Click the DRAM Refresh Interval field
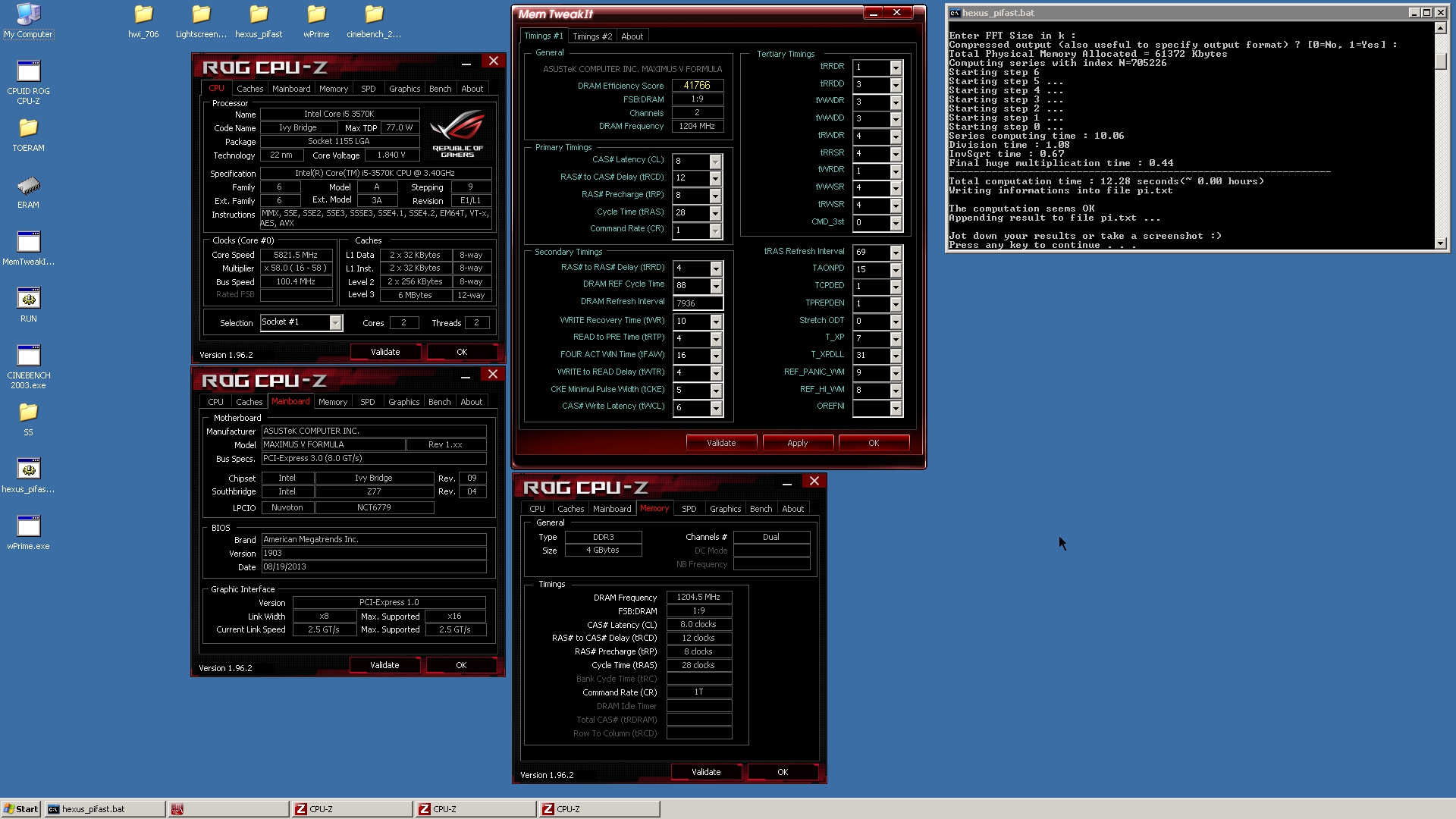1456x819 pixels. click(x=698, y=303)
